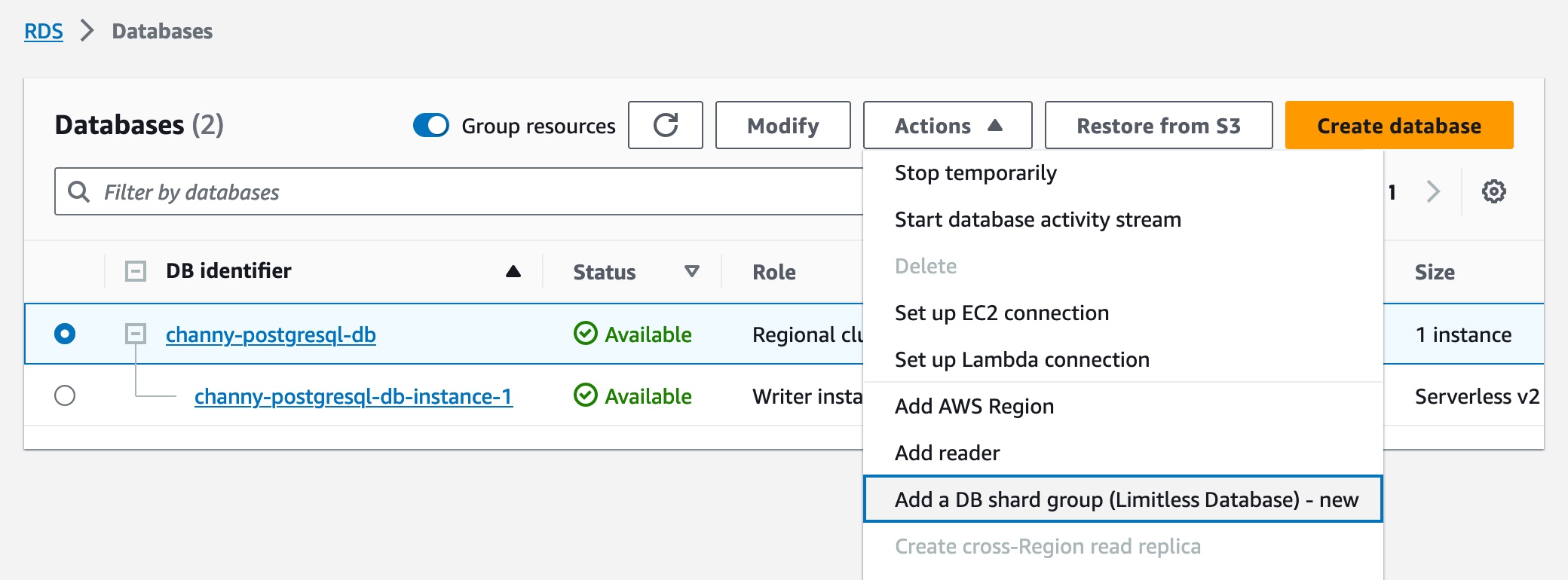Choose Start database activity stream

[x=1123, y=220]
